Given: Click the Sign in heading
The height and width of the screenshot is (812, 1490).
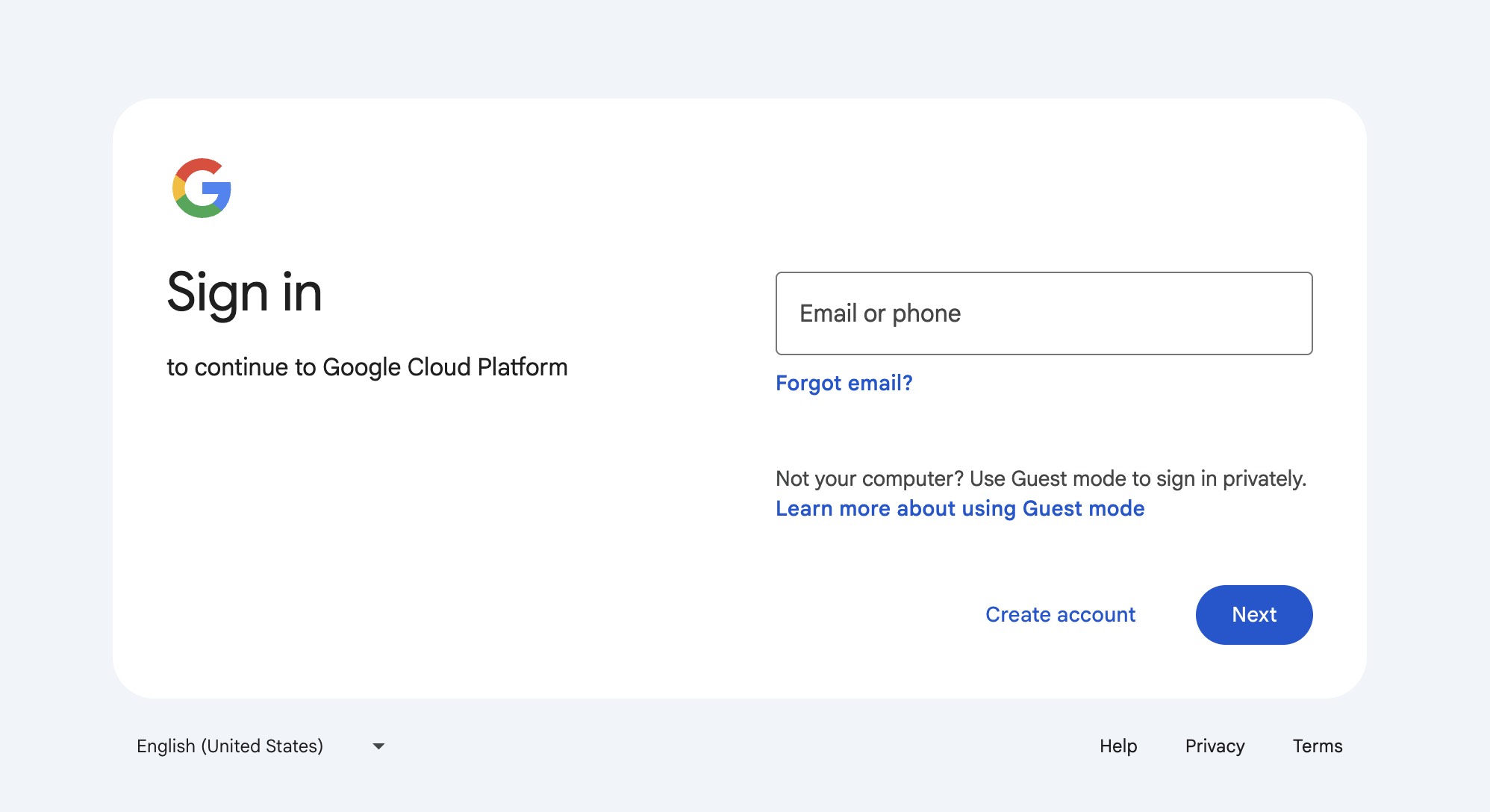Looking at the screenshot, I should point(245,293).
